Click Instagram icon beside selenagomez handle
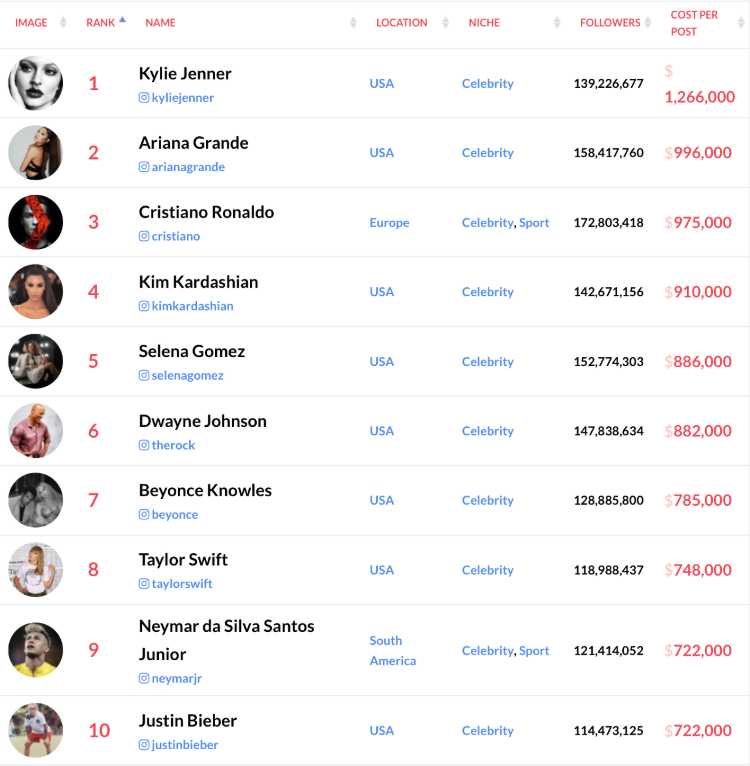The image size is (750, 766). (x=144, y=375)
